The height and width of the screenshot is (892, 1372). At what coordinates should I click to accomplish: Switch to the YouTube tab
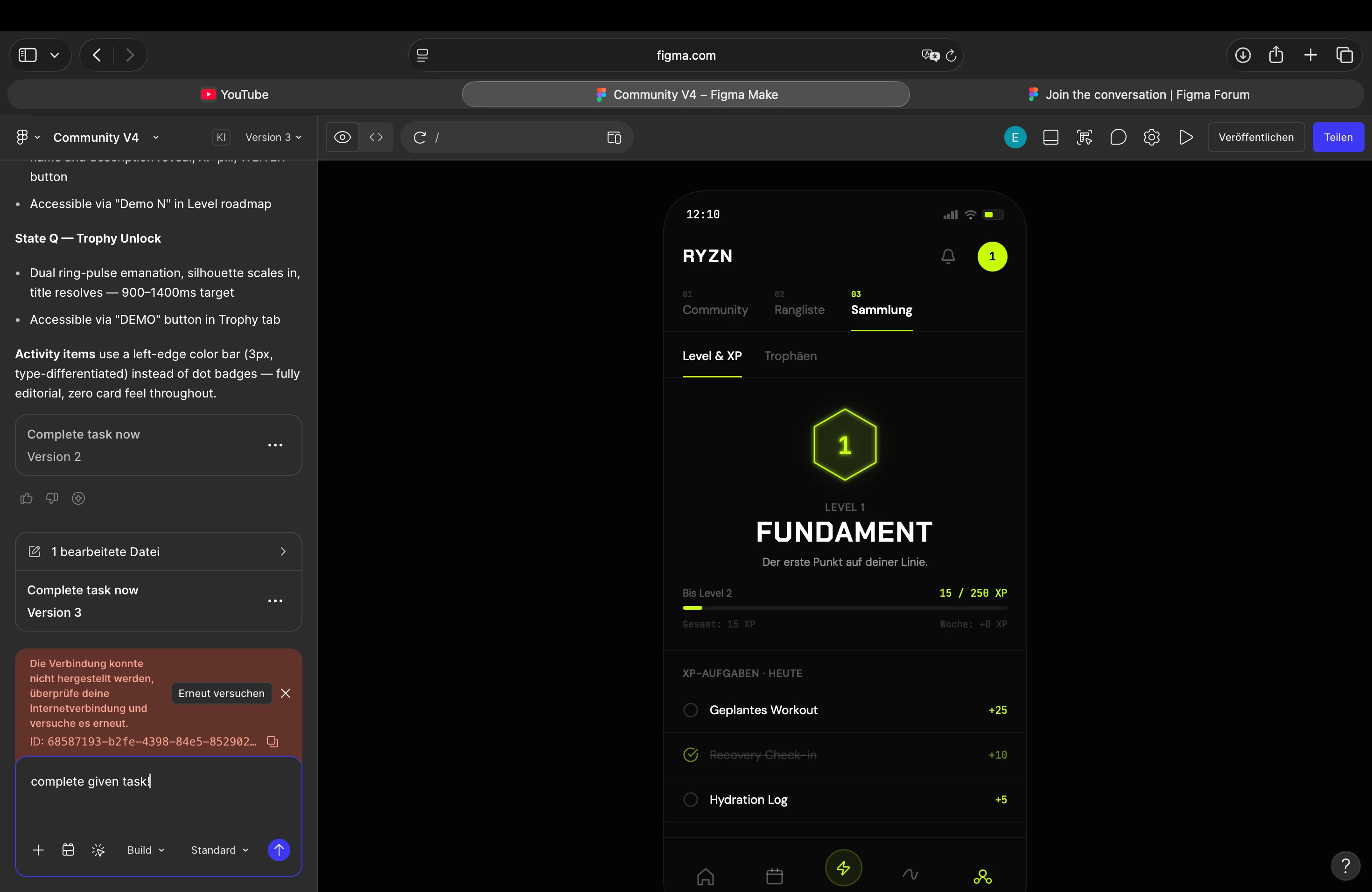click(234, 95)
